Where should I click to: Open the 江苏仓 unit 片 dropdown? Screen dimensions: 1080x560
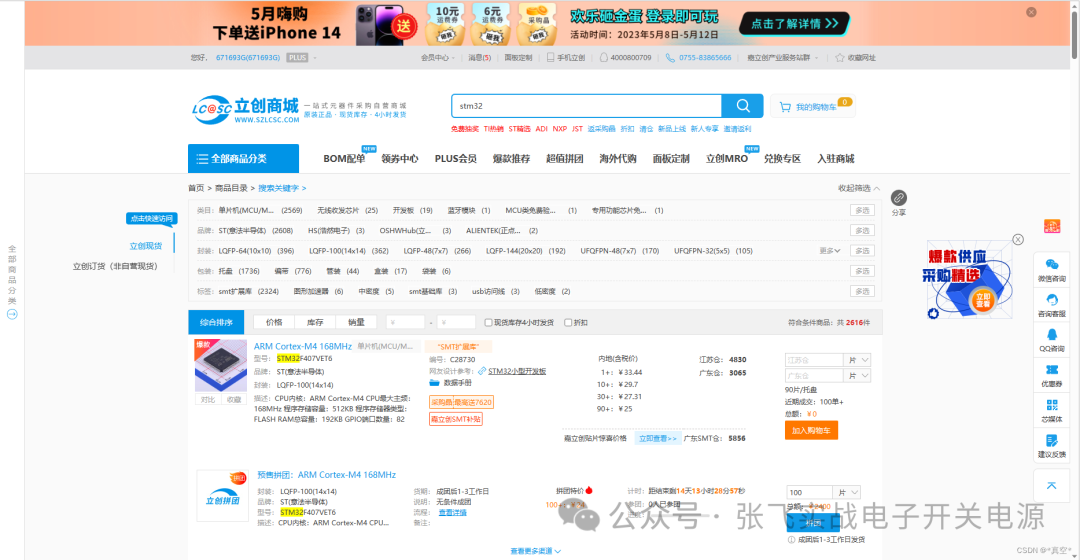(858, 360)
